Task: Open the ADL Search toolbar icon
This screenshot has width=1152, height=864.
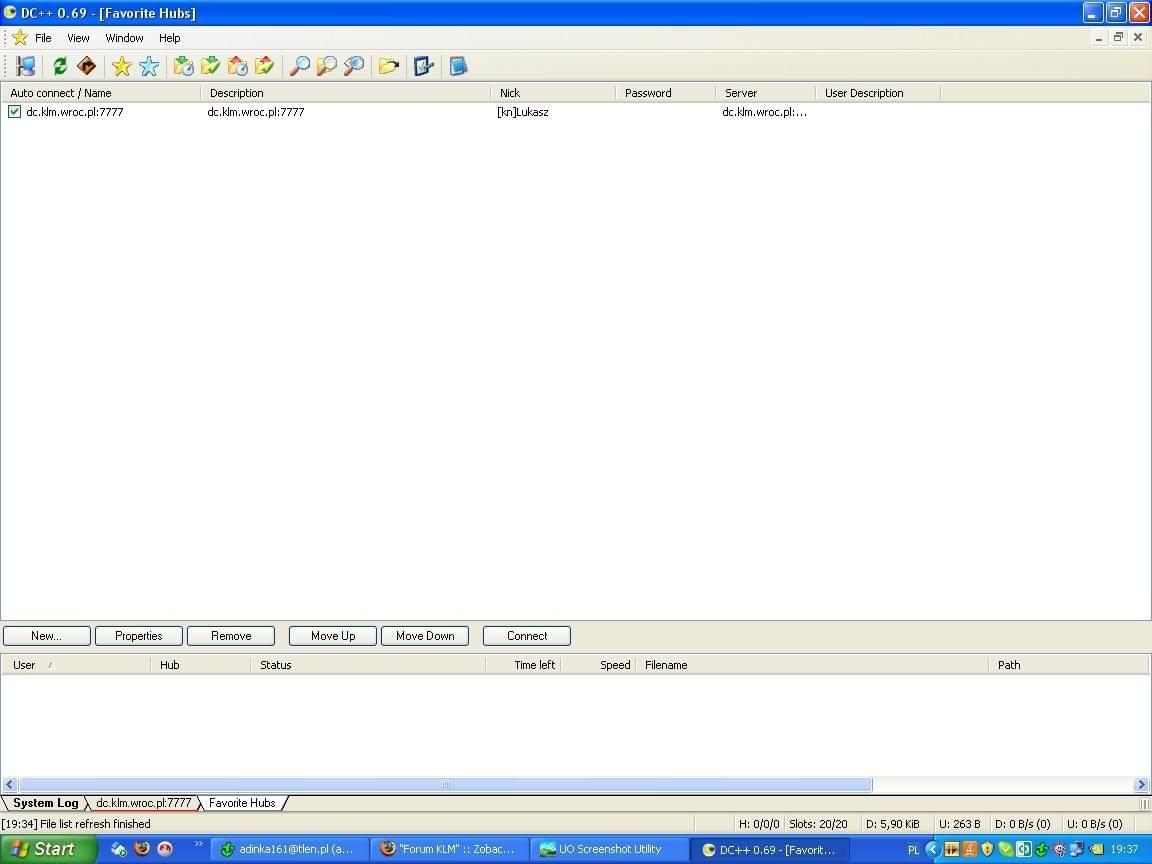Action: tap(326, 66)
